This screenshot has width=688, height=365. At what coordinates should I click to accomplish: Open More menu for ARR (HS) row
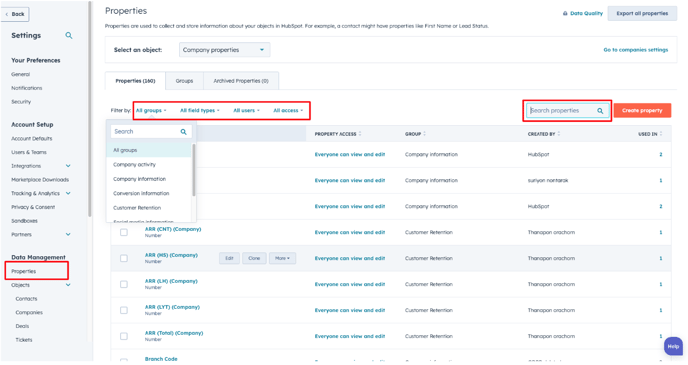pyautogui.click(x=282, y=258)
